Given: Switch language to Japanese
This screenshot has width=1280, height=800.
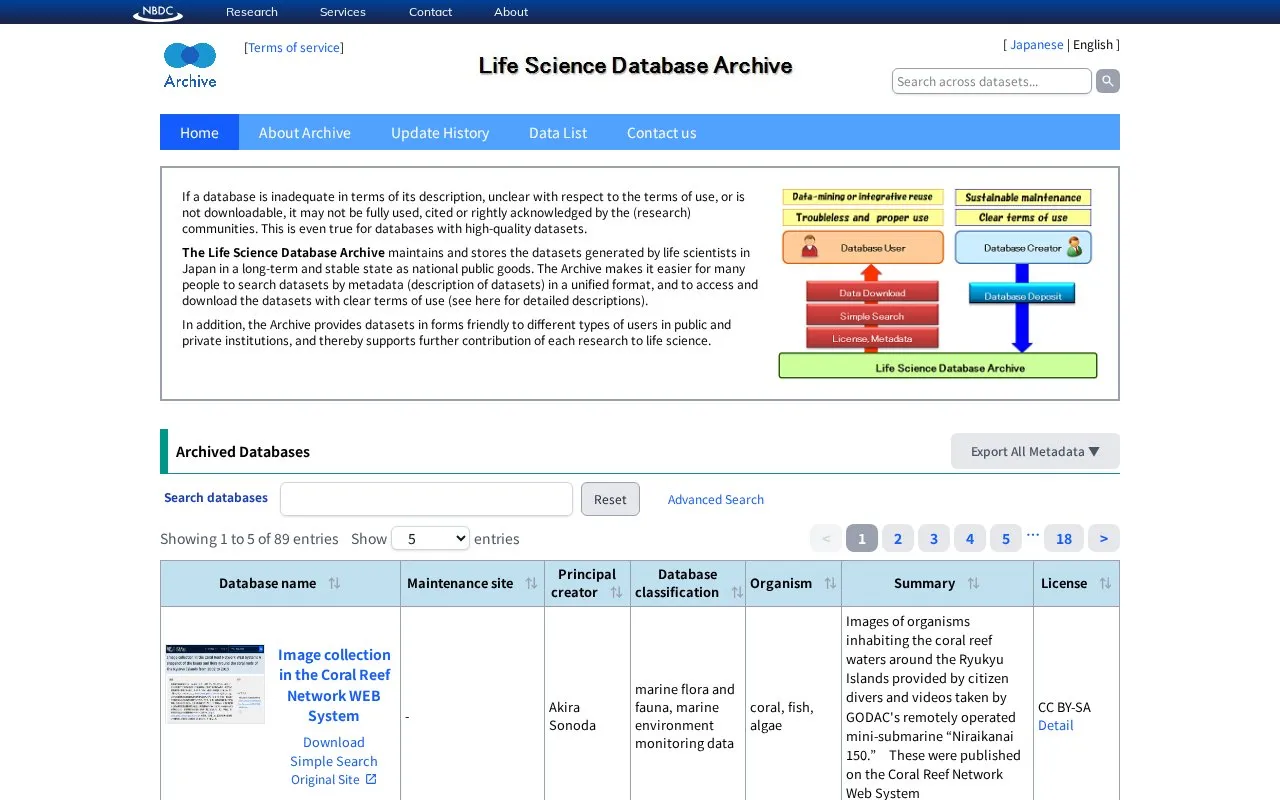Looking at the screenshot, I should [1036, 44].
